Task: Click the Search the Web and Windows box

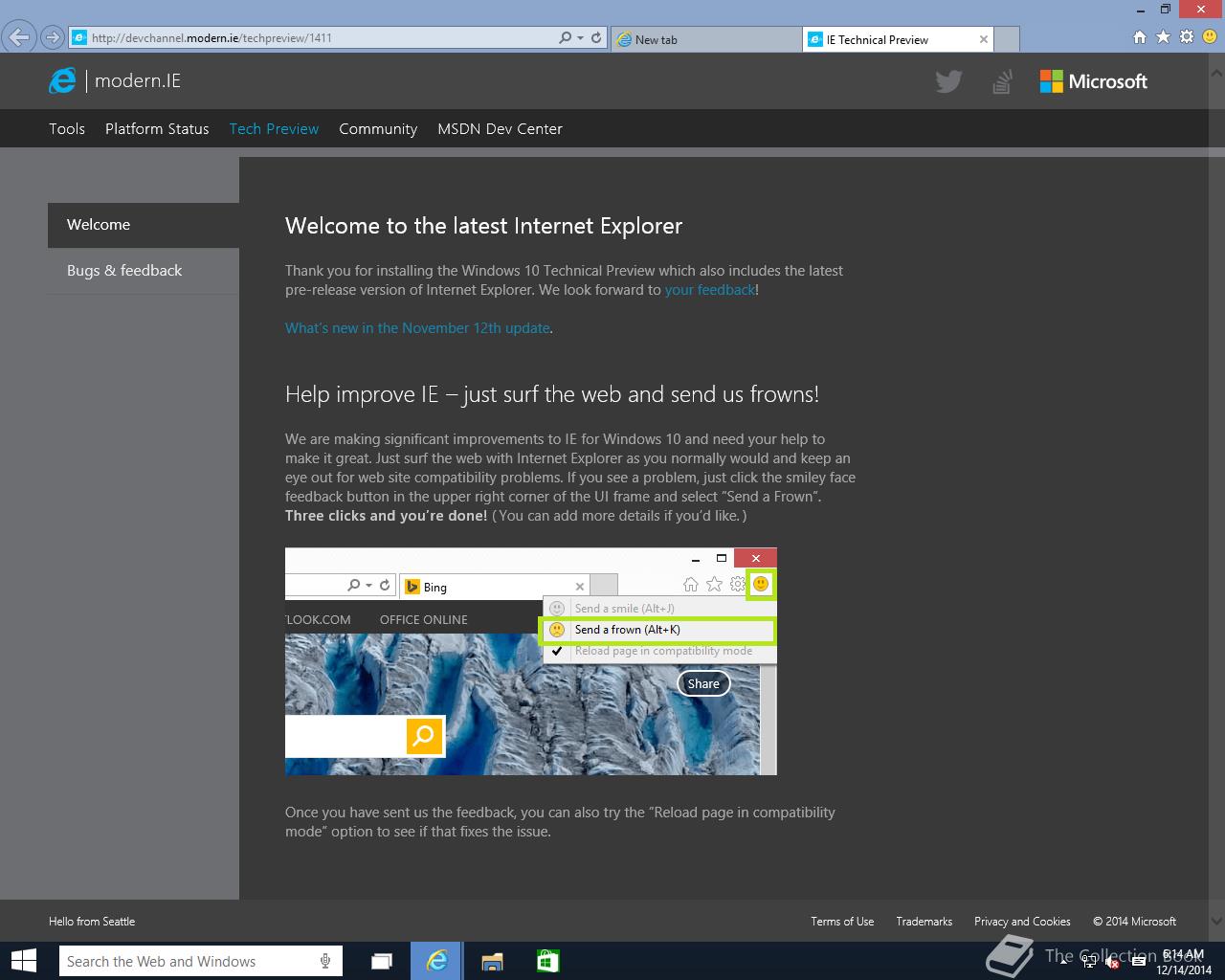Action: [x=200, y=961]
